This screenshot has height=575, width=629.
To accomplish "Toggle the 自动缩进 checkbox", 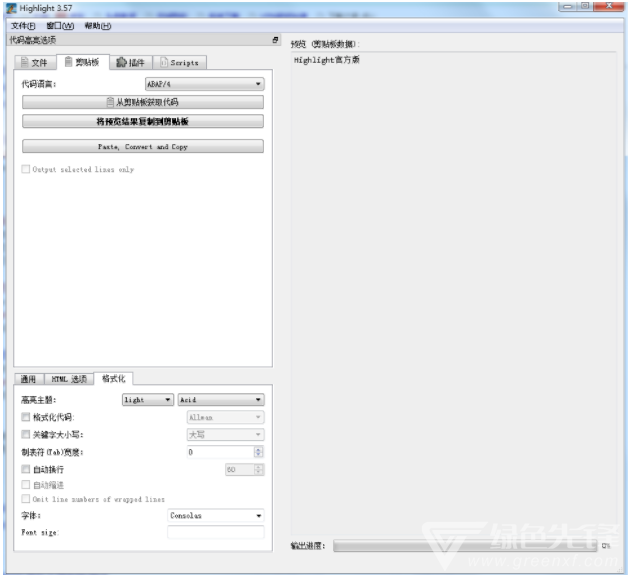I will [x=26, y=485].
